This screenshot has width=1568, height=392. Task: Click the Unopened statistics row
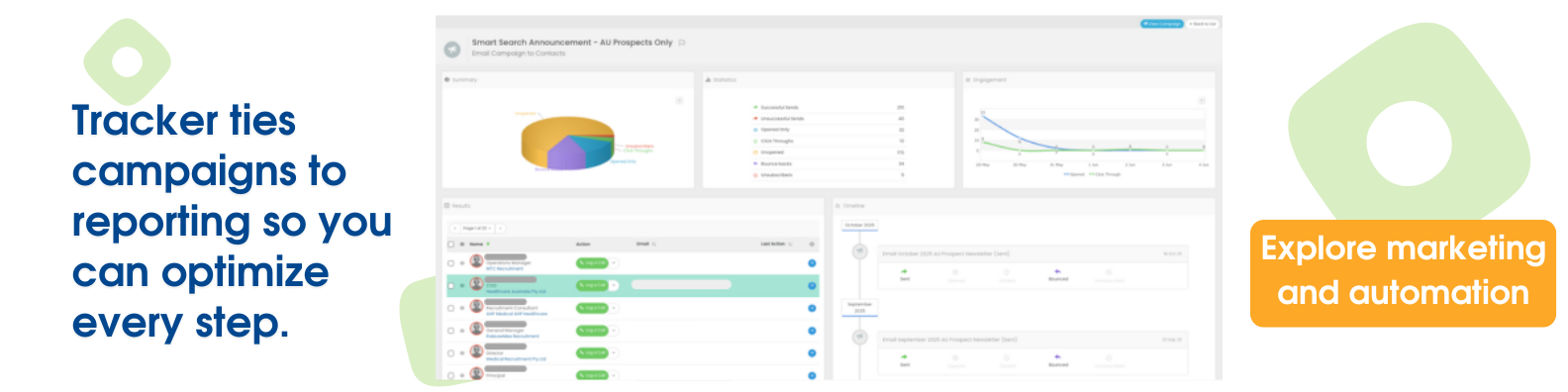pyautogui.click(x=829, y=152)
